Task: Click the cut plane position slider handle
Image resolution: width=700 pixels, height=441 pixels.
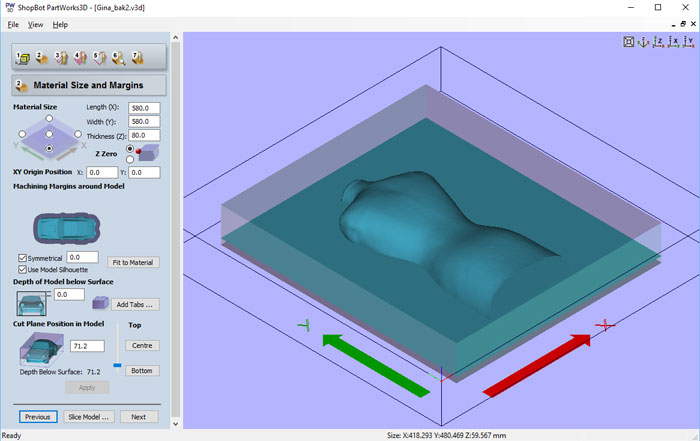Action: 117,365
